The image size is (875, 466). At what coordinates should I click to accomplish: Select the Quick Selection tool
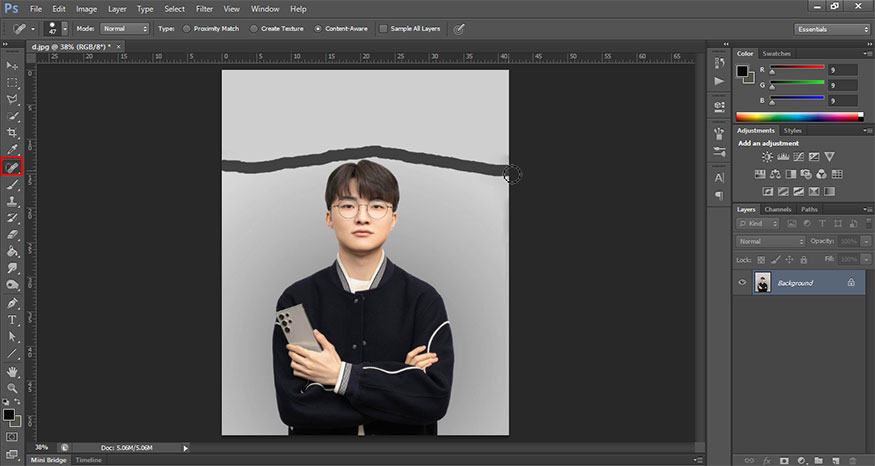point(12,116)
